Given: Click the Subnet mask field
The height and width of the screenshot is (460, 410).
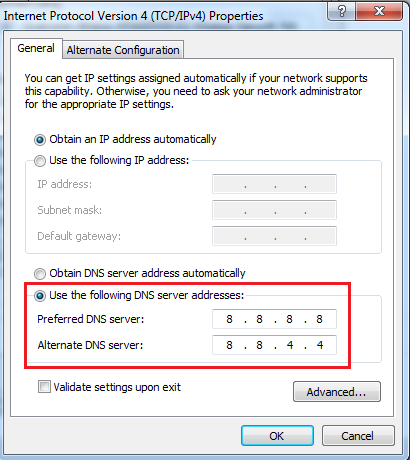Looking at the screenshot, I should [274, 210].
